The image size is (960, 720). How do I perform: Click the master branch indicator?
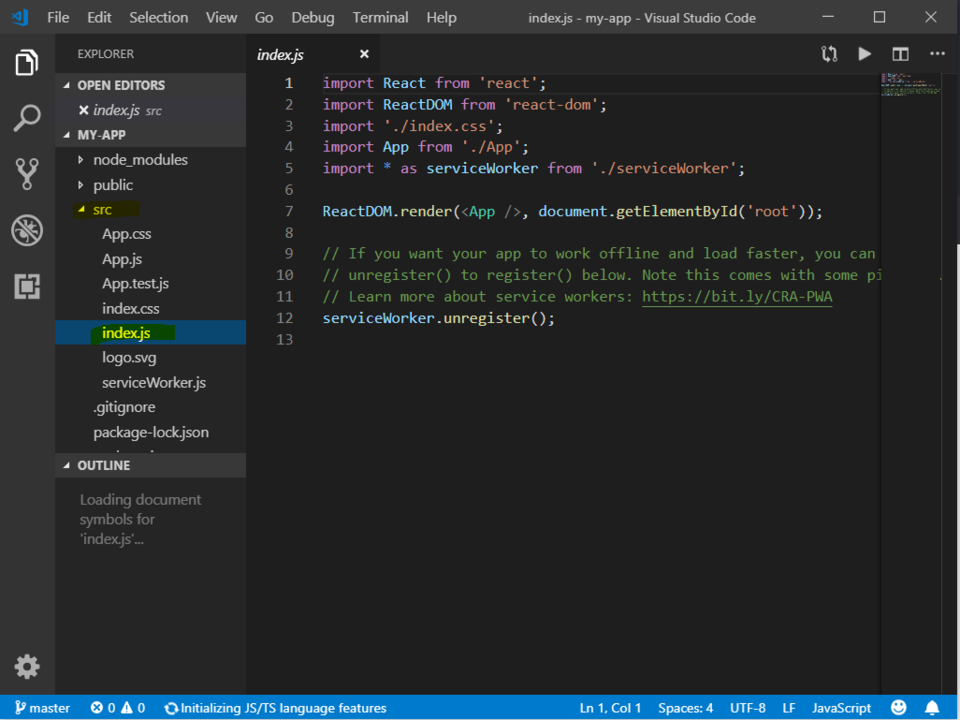pyautogui.click(x=42, y=708)
